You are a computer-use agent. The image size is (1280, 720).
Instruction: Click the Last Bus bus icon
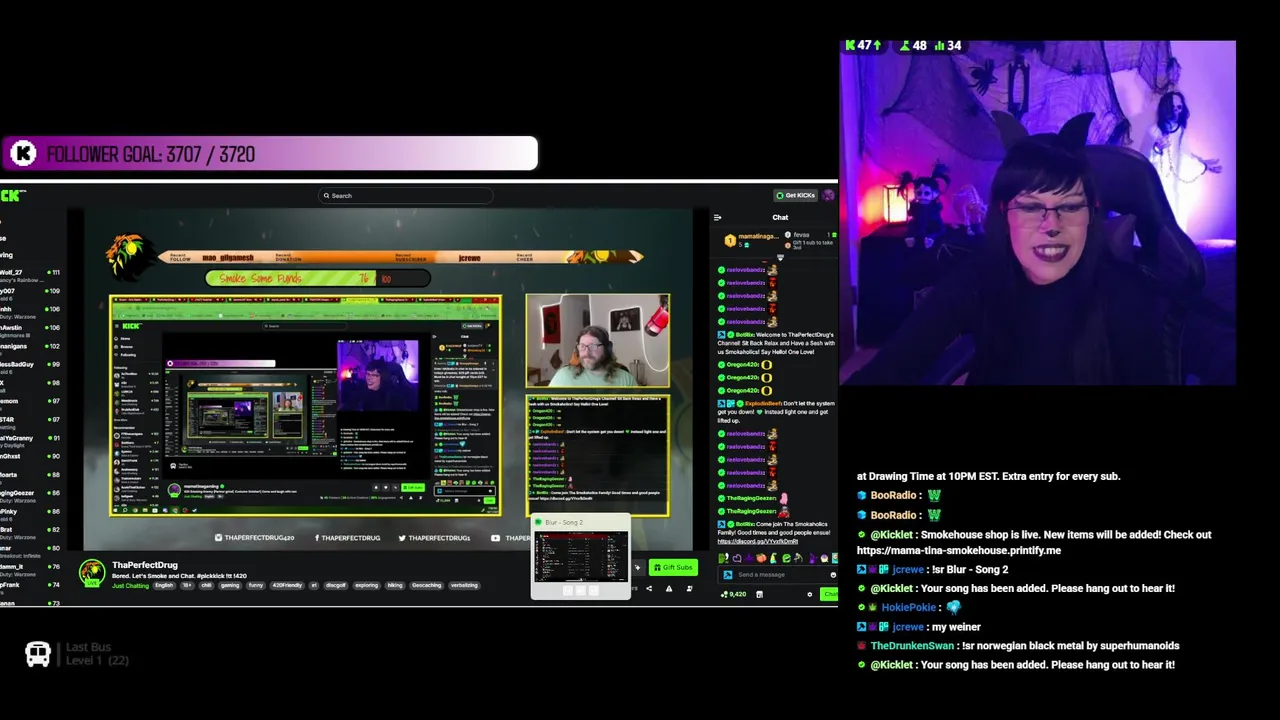38,654
